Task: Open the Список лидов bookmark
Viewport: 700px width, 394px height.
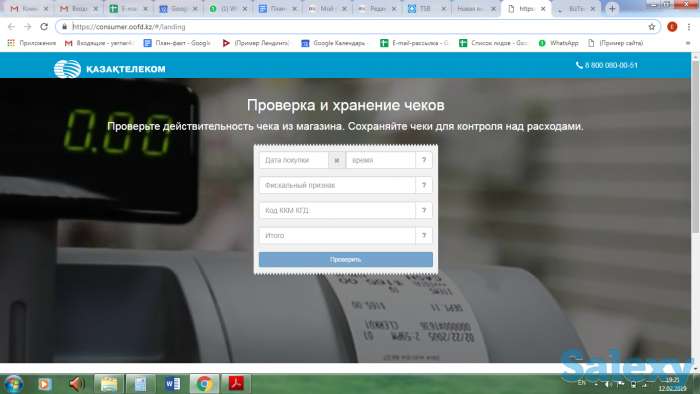Action: pos(493,43)
